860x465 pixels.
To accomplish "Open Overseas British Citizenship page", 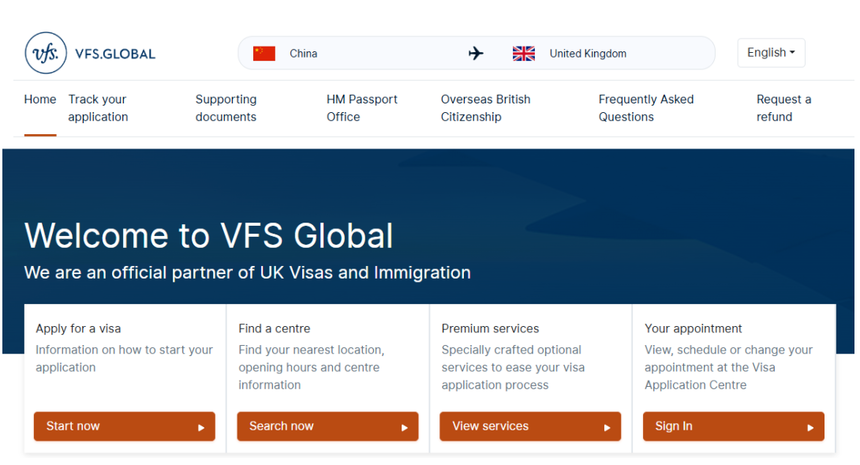I will (486, 108).
